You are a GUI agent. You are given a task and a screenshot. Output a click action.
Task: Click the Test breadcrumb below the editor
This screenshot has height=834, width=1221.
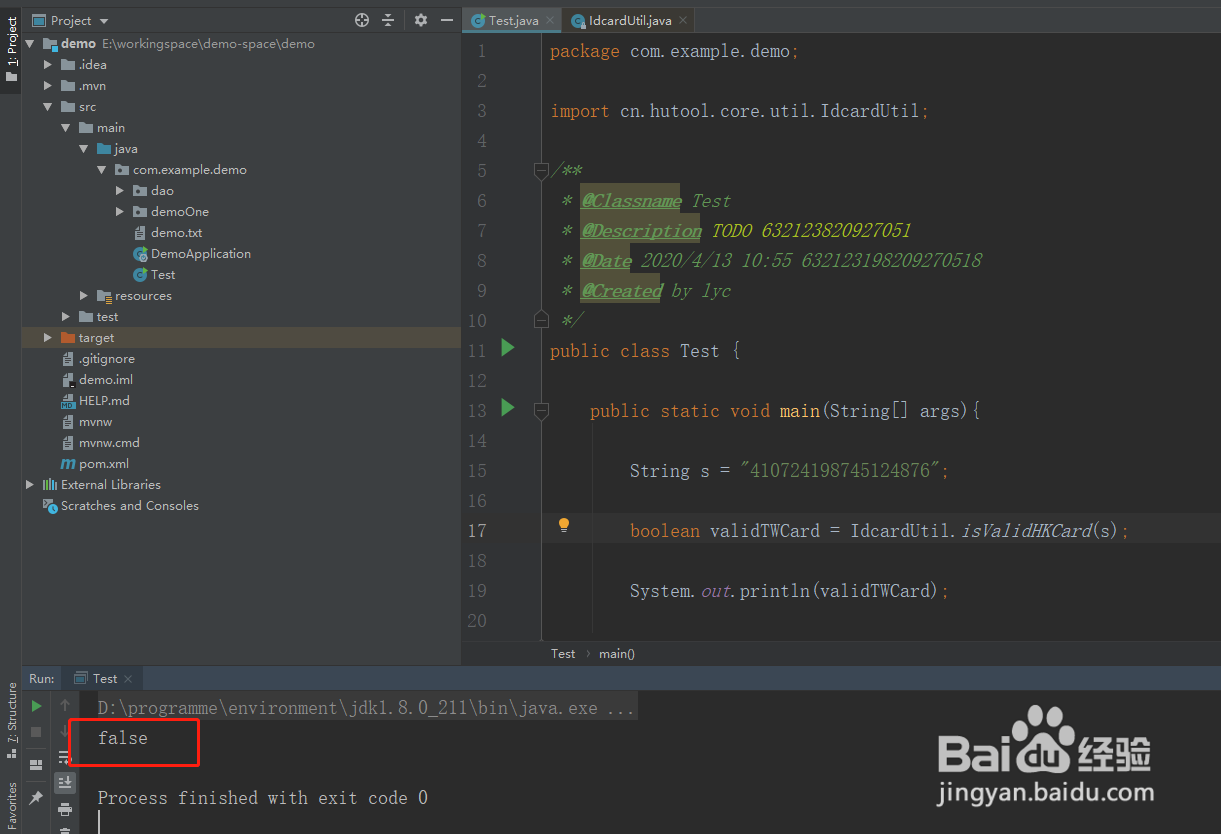(x=563, y=654)
